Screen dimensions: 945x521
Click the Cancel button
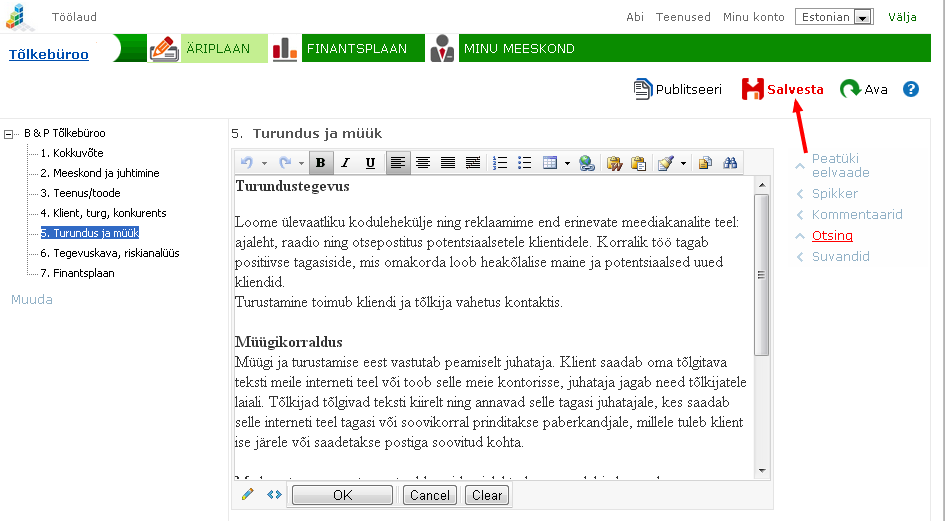tap(430, 495)
